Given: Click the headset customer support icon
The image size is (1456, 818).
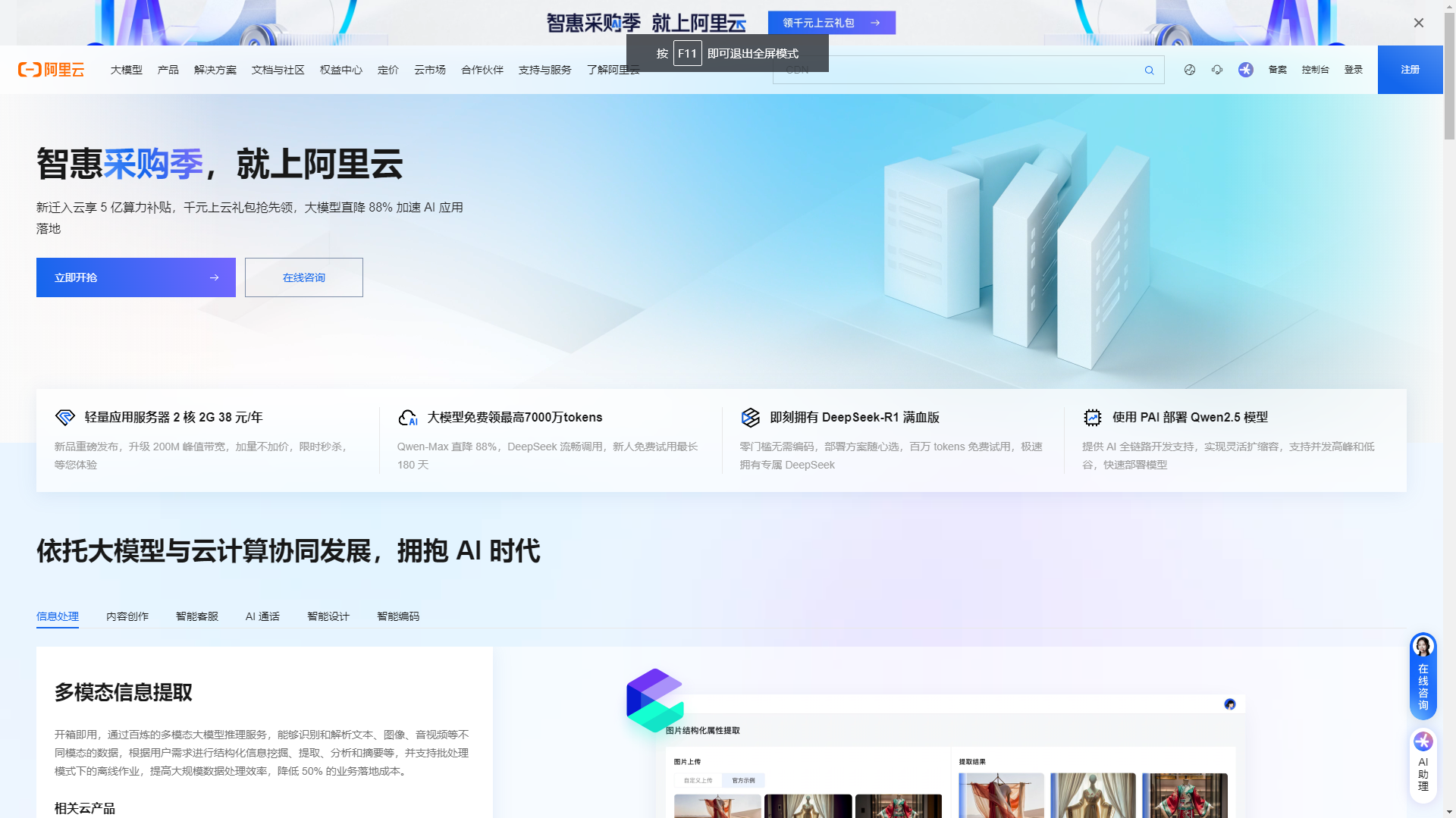Looking at the screenshot, I should (1217, 70).
